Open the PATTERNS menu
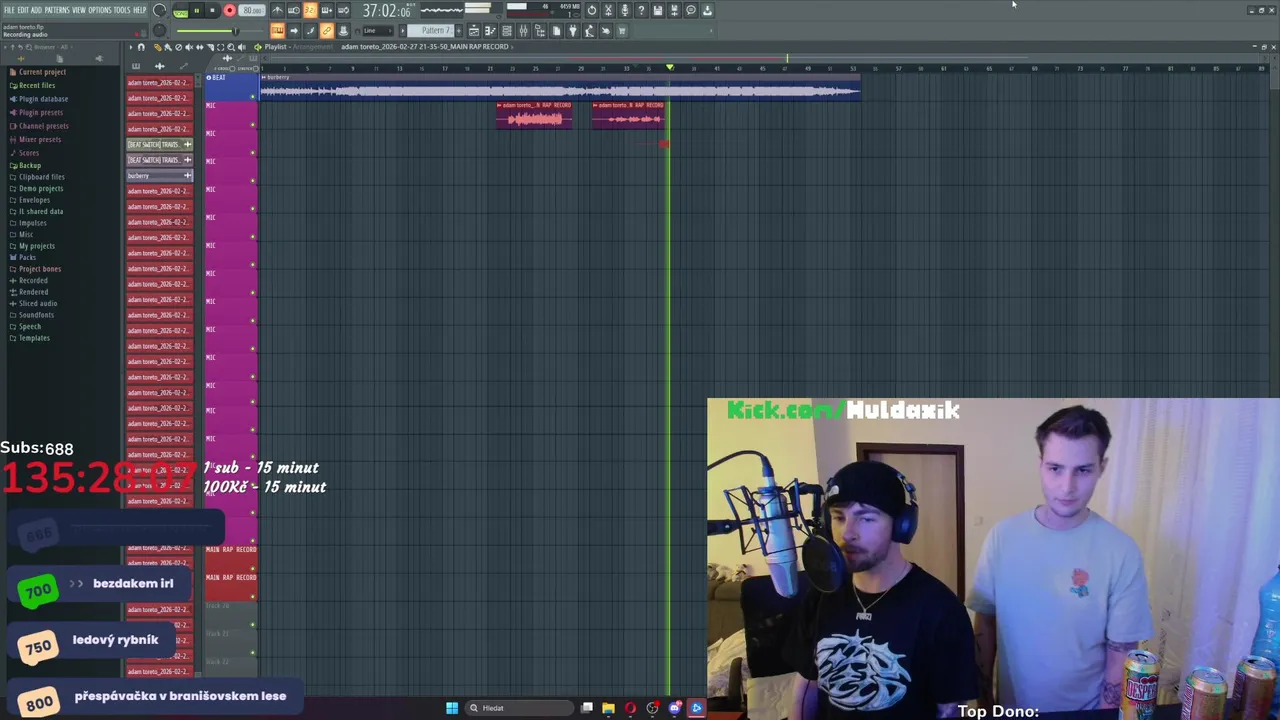The height and width of the screenshot is (720, 1280). click(x=57, y=10)
